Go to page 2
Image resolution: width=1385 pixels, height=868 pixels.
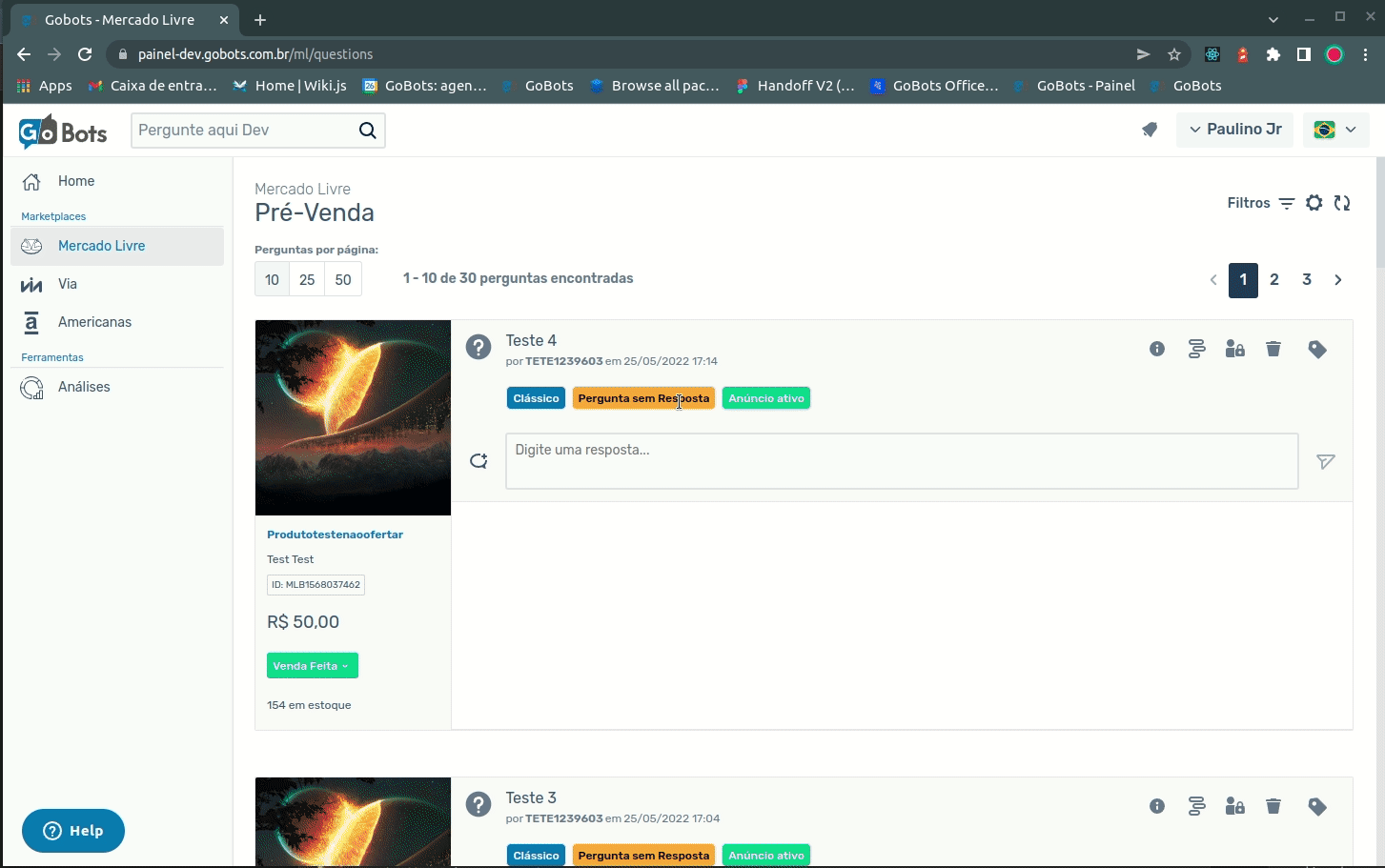(x=1274, y=280)
